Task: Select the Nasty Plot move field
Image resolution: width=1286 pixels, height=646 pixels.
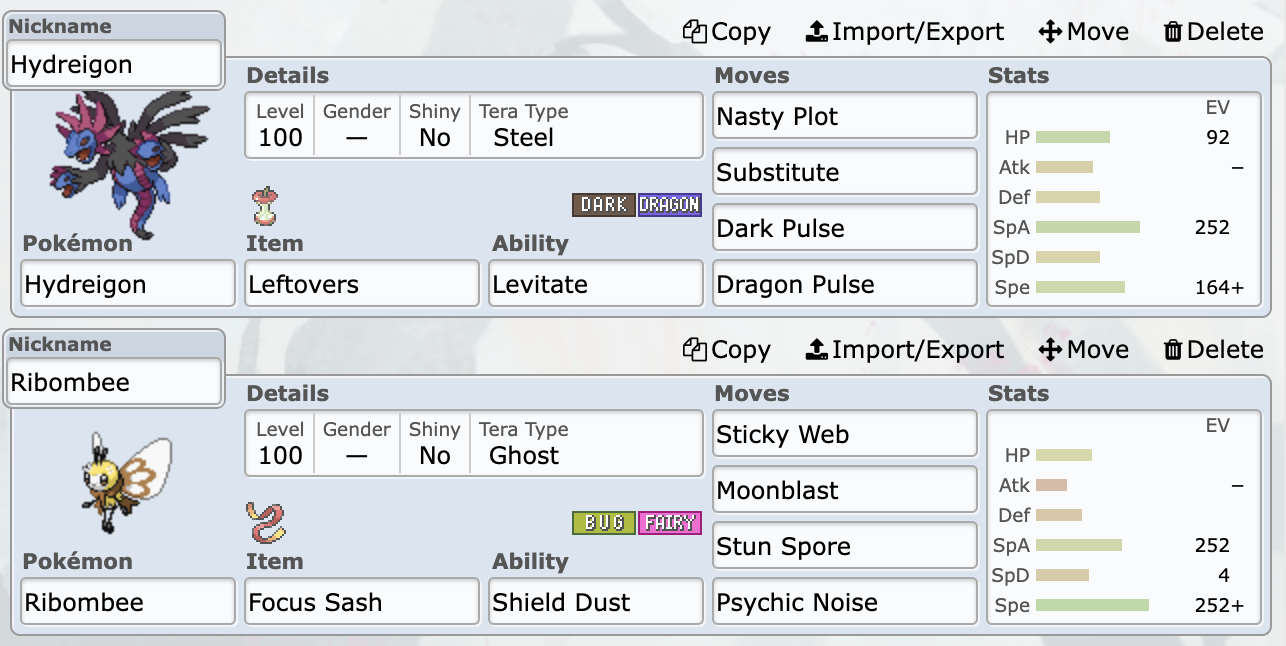Action: [x=845, y=116]
